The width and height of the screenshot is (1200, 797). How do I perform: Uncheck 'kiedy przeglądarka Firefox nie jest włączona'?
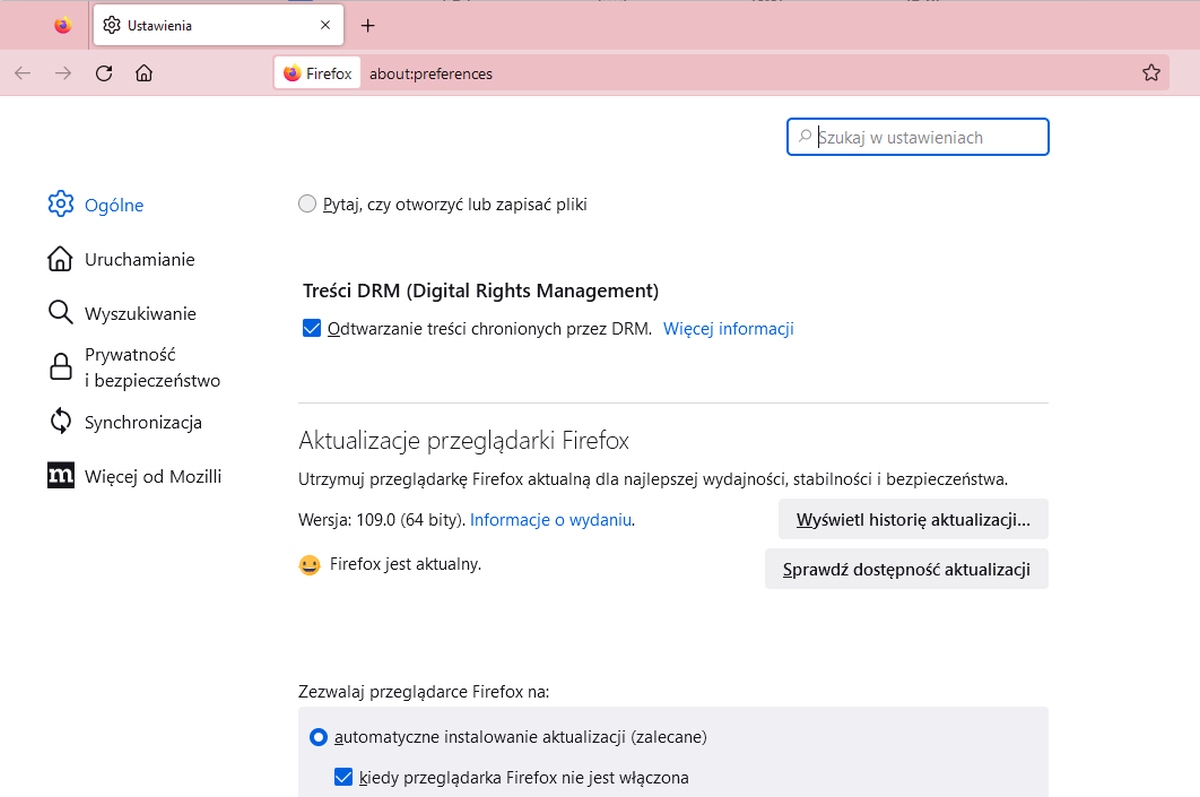343,777
